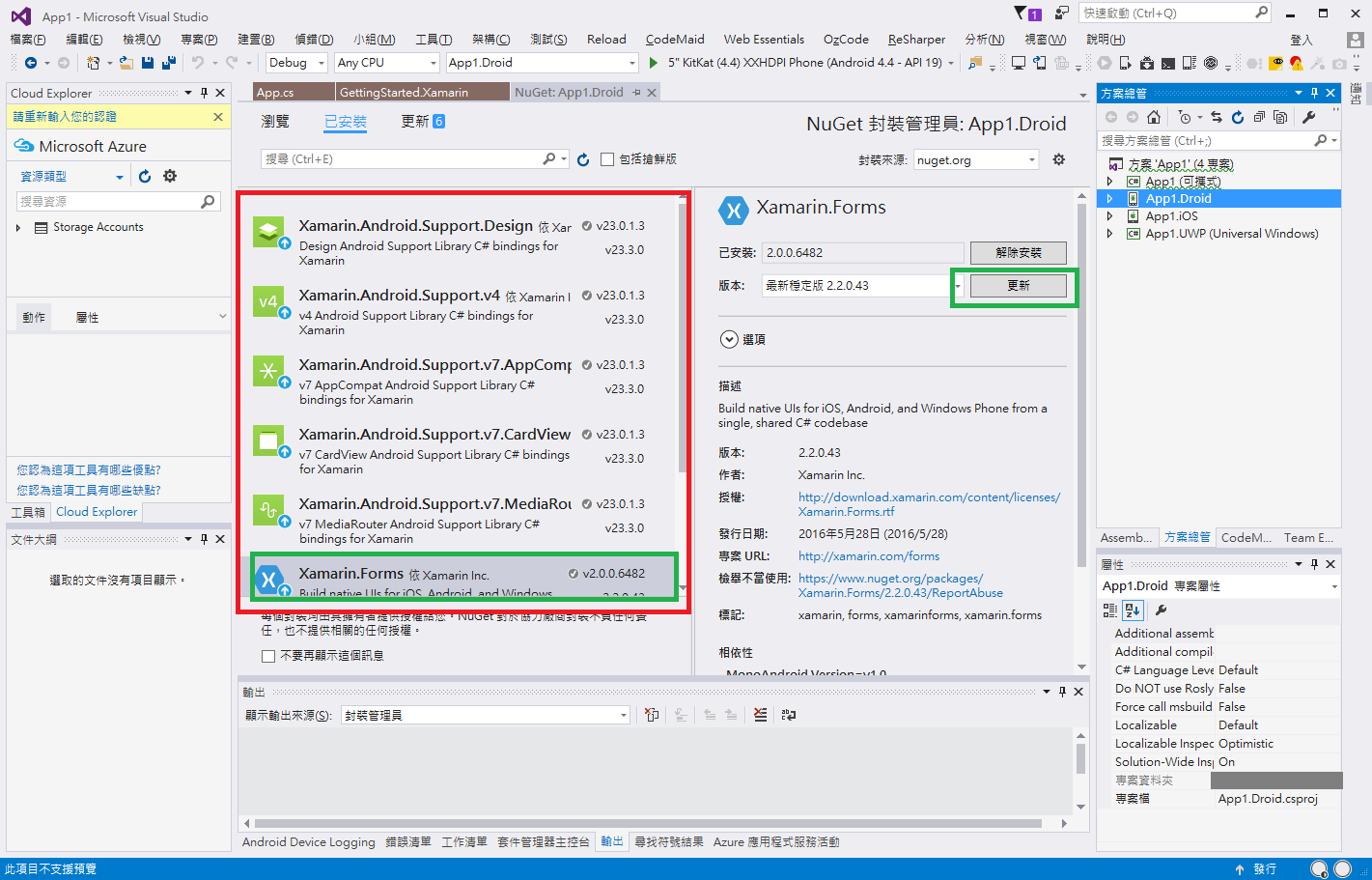The image size is (1372, 880).
Task: Refresh the Cloud Explorer resources
Action: point(145,176)
